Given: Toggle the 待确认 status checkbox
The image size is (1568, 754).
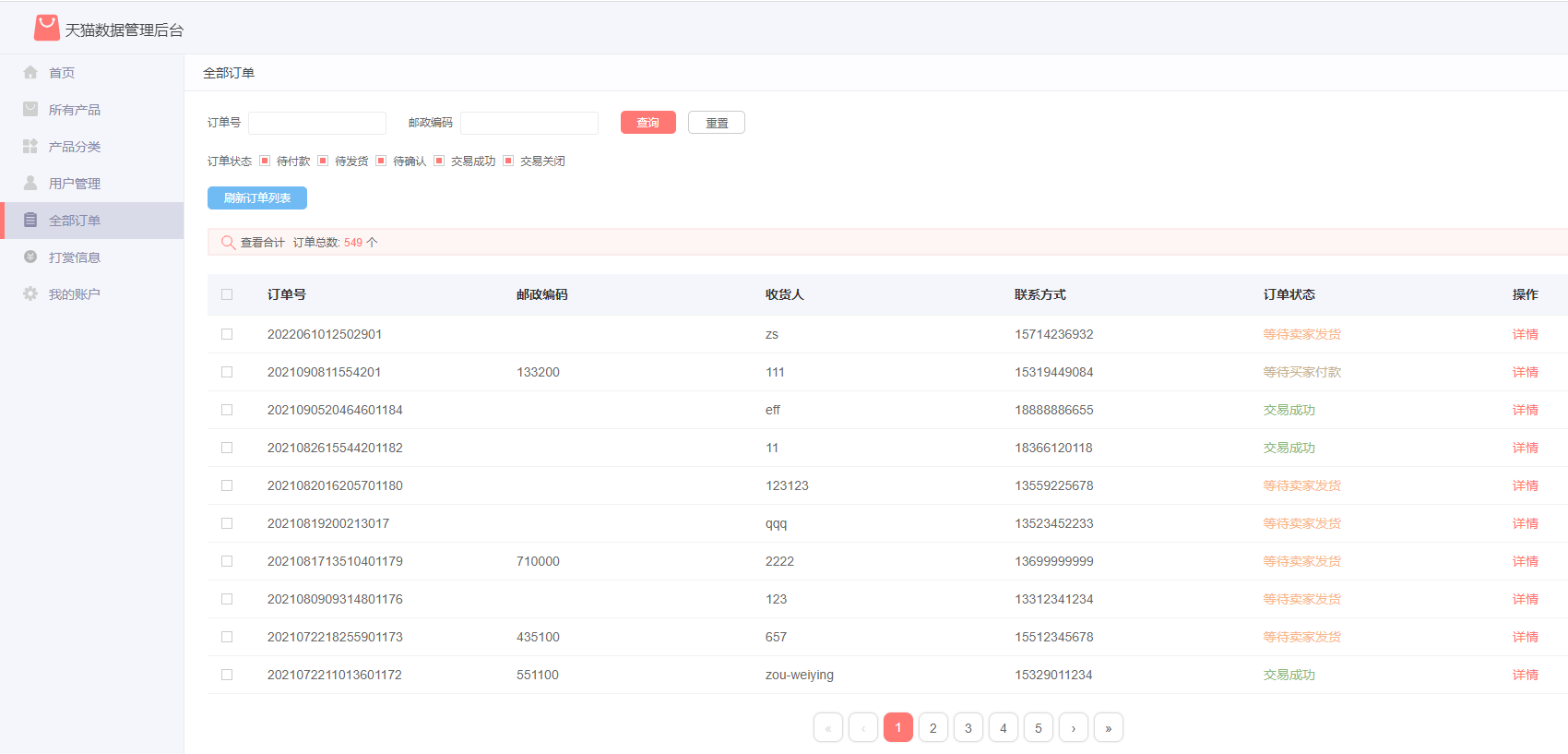Looking at the screenshot, I should (x=381, y=161).
